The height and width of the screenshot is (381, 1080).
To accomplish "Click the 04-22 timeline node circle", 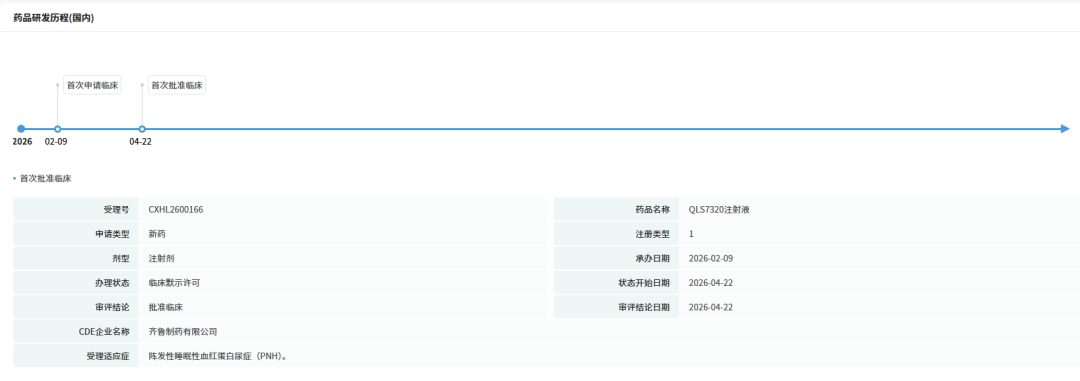I will pyautogui.click(x=142, y=129).
